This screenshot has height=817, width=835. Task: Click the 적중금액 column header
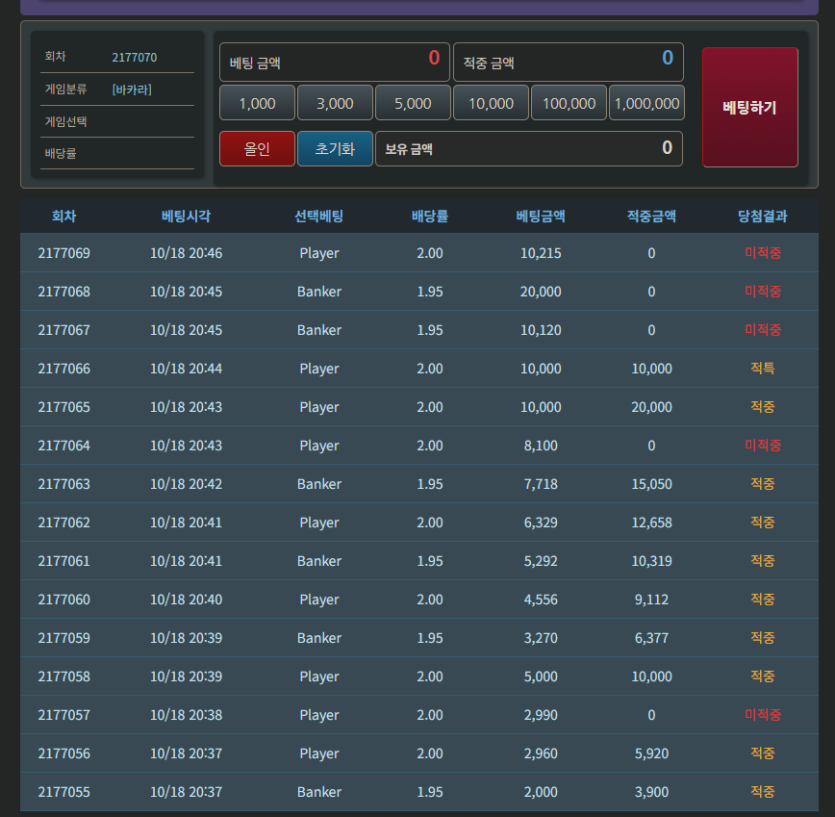[651, 216]
